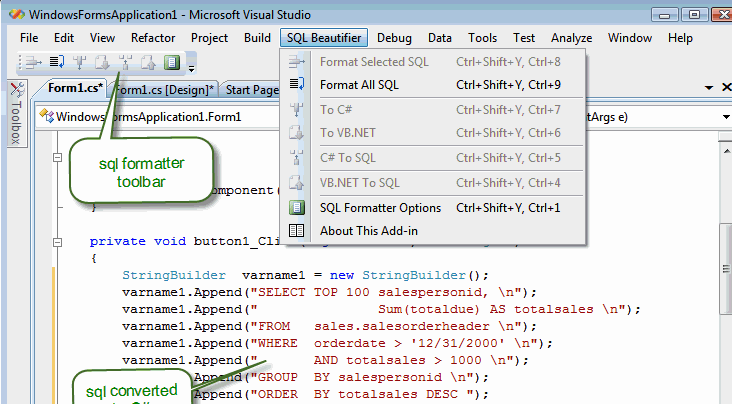Click Format All SQL toolbar icon
The height and width of the screenshot is (404, 732).
coord(57,62)
